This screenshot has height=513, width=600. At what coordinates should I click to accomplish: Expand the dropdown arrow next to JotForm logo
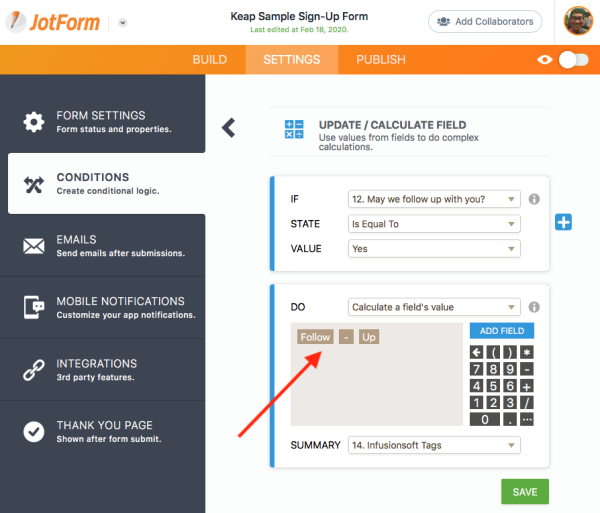pyautogui.click(x=122, y=23)
